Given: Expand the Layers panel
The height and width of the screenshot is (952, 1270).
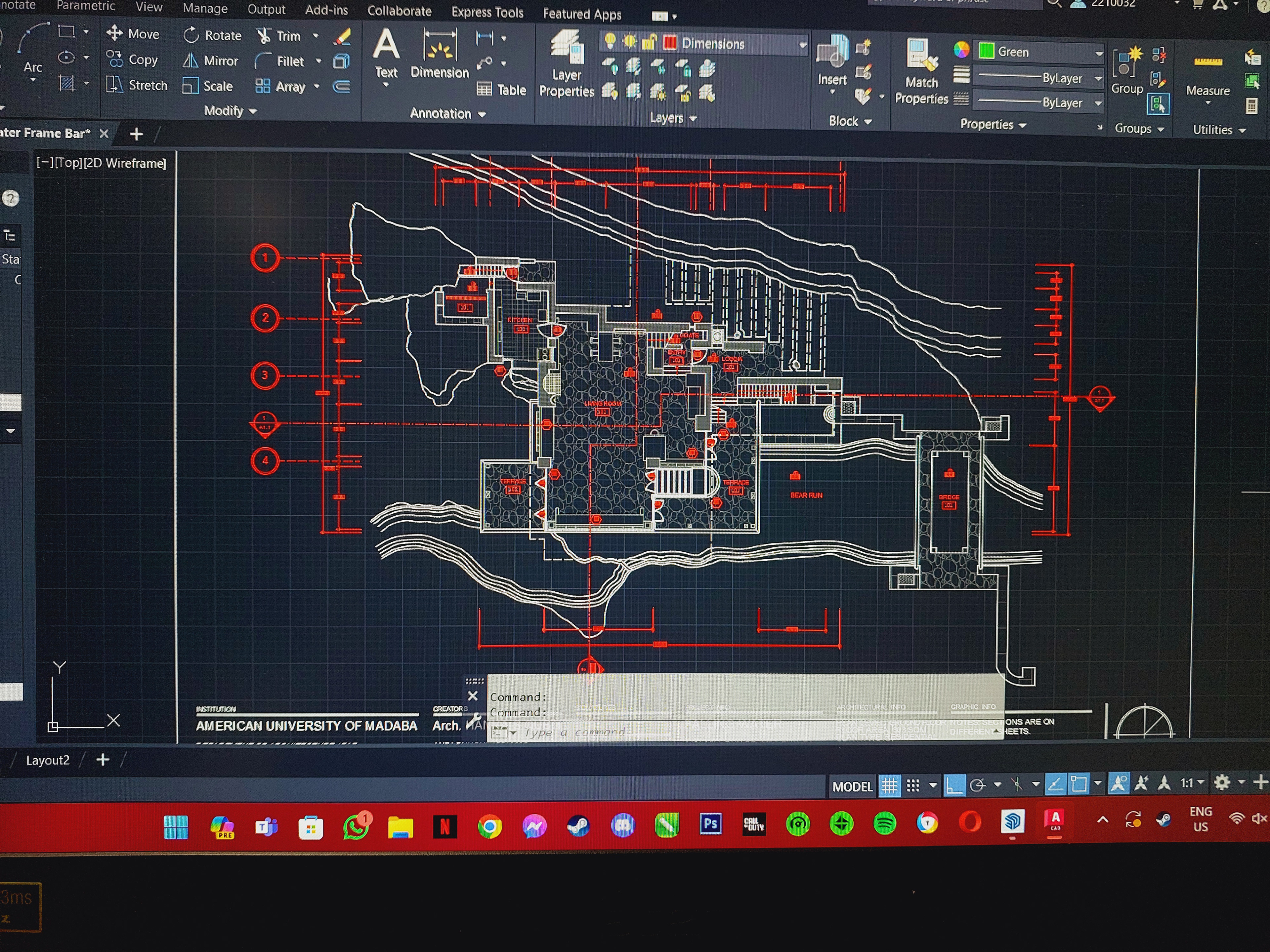Looking at the screenshot, I should click(x=673, y=118).
